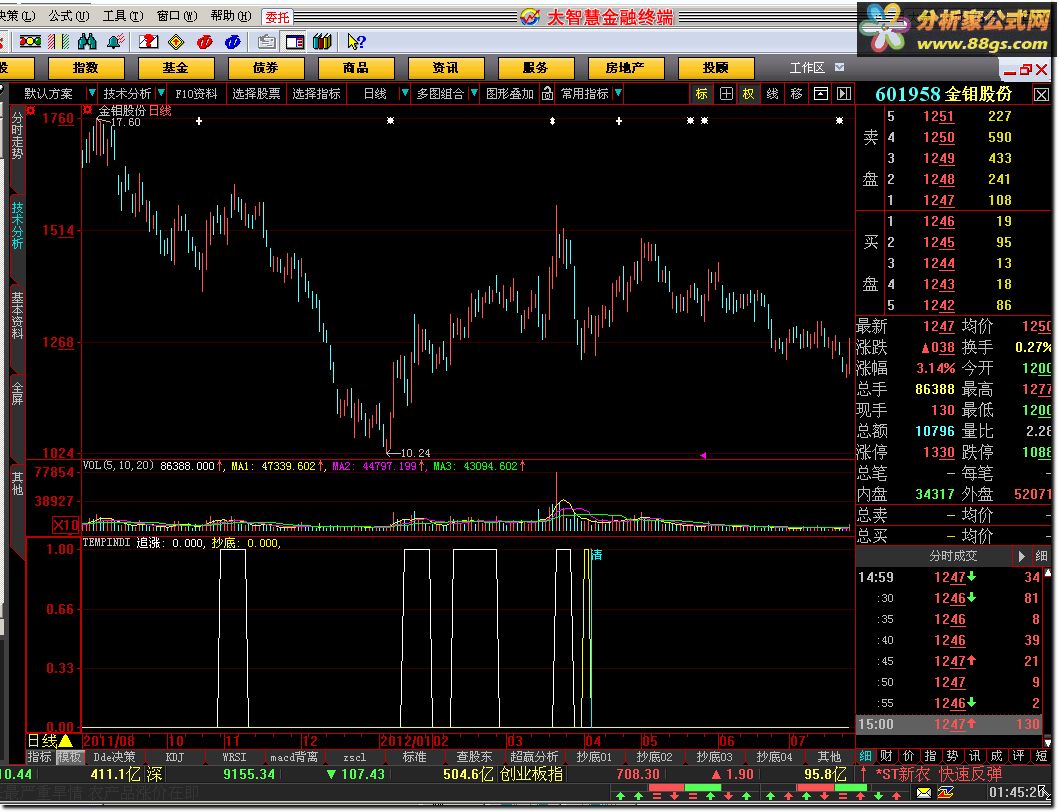Toggle 细 detail button beside 分时成交
The image size is (1059, 812).
[x=1041, y=556]
